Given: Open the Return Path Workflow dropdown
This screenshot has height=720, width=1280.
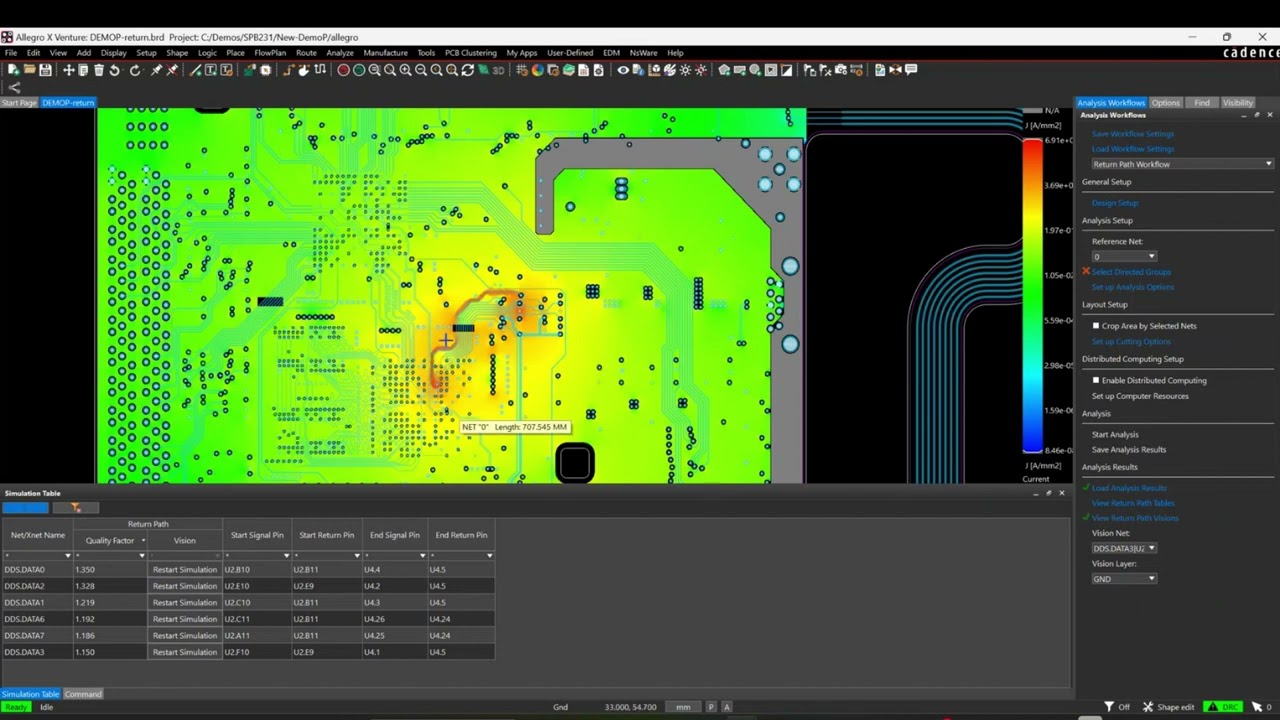Looking at the screenshot, I should (x=1182, y=164).
